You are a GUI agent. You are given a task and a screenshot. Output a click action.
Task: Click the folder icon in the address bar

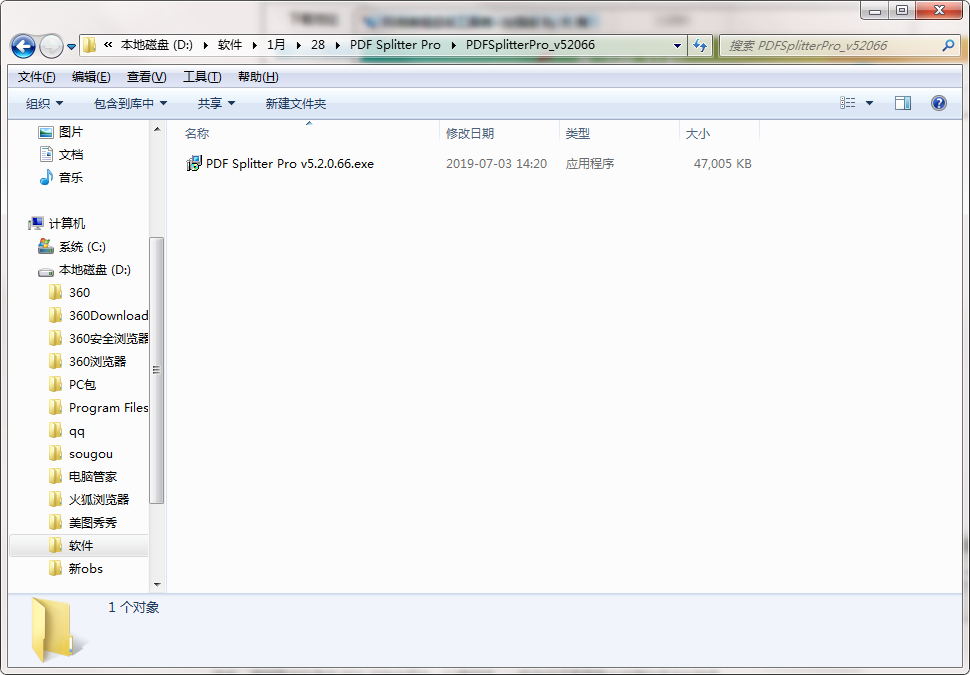(x=90, y=45)
